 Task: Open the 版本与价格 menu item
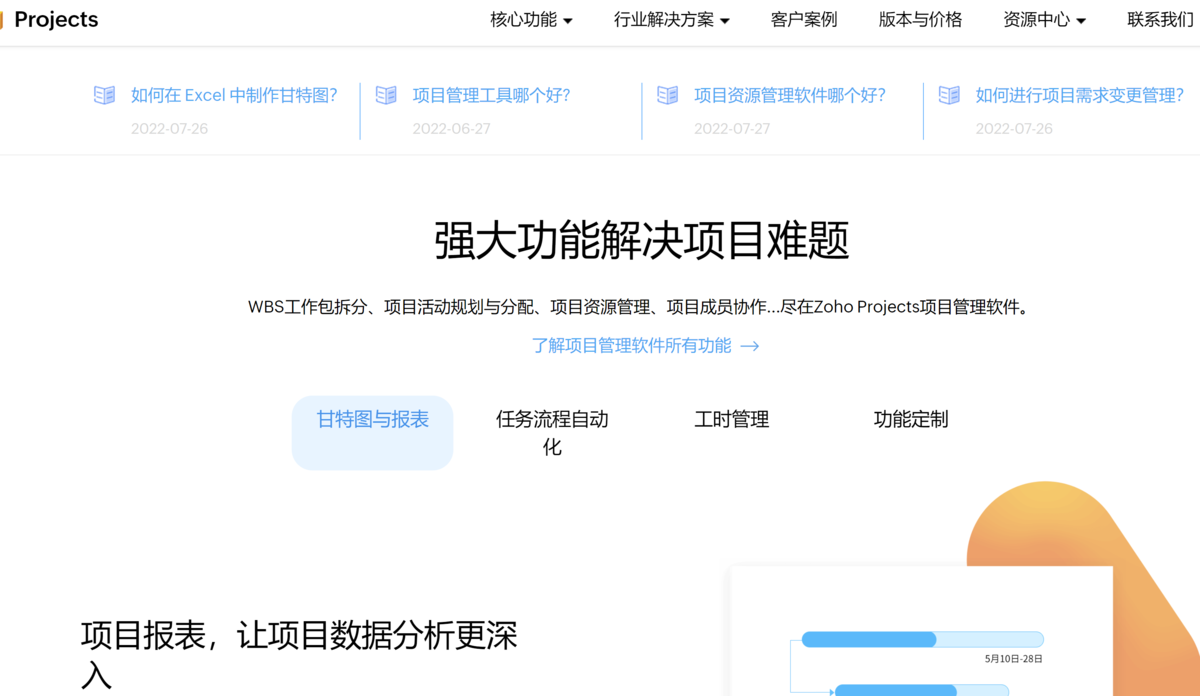(x=920, y=19)
